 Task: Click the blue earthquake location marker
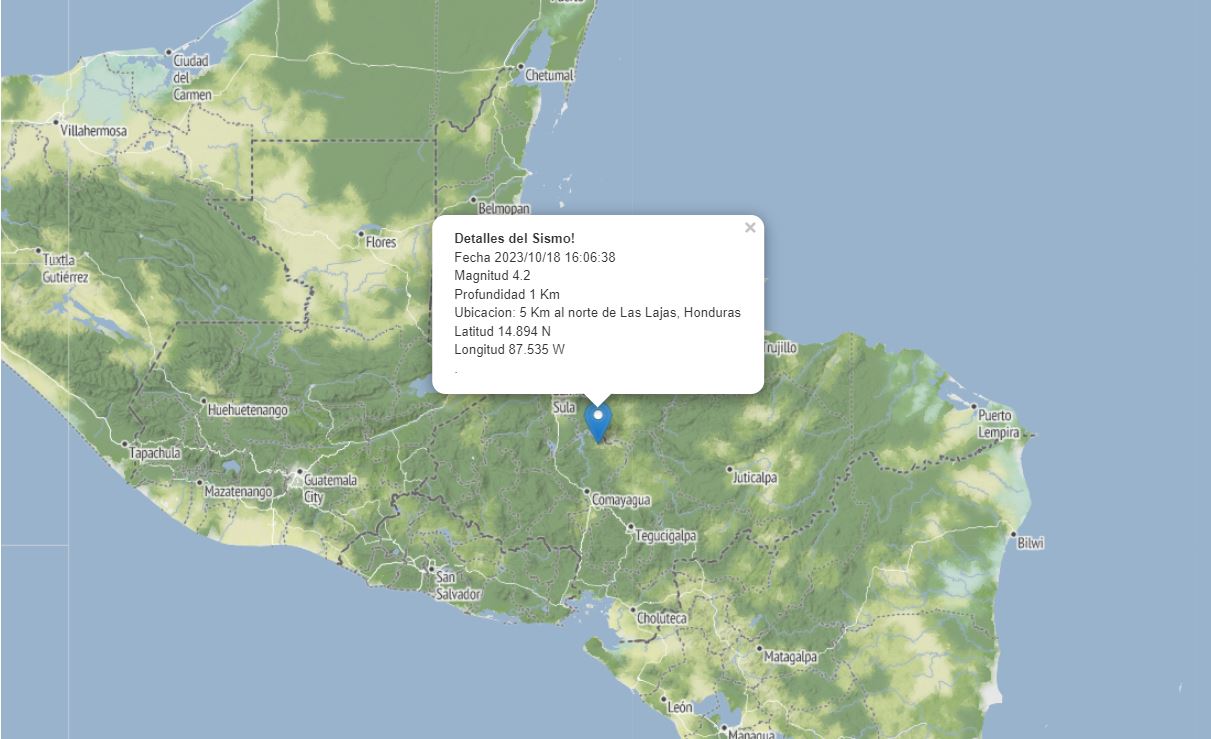click(598, 423)
